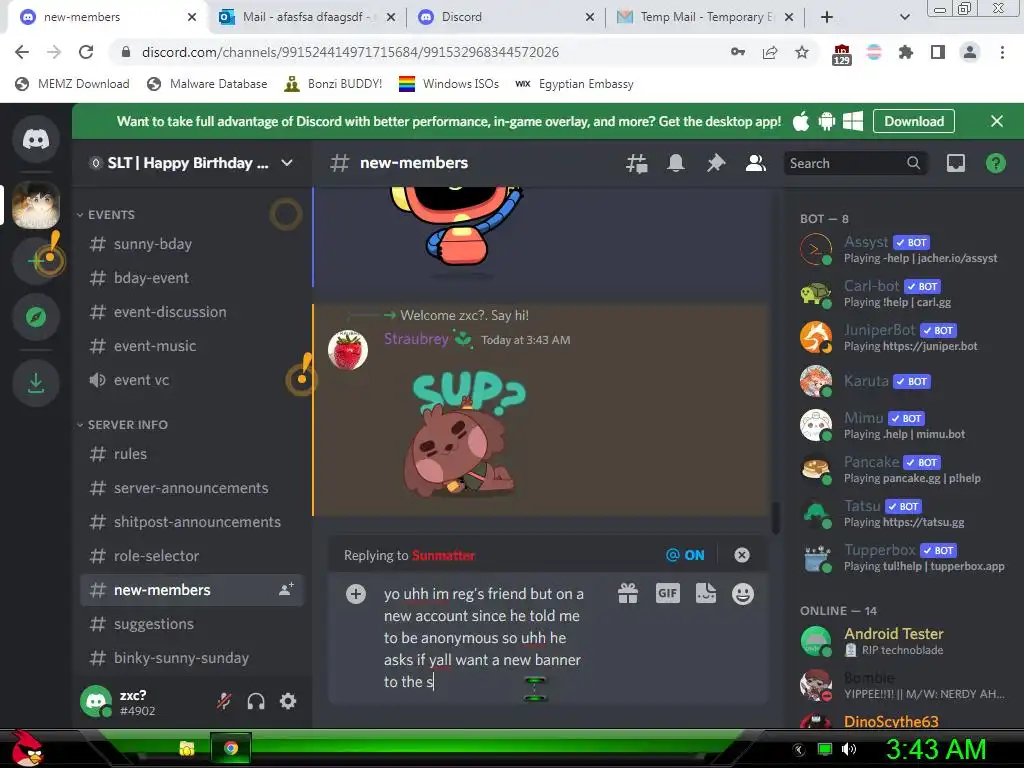This screenshot has width=1024, height=768.
Task: Open Assyst bot in member list
Action: tap(904, 249)
